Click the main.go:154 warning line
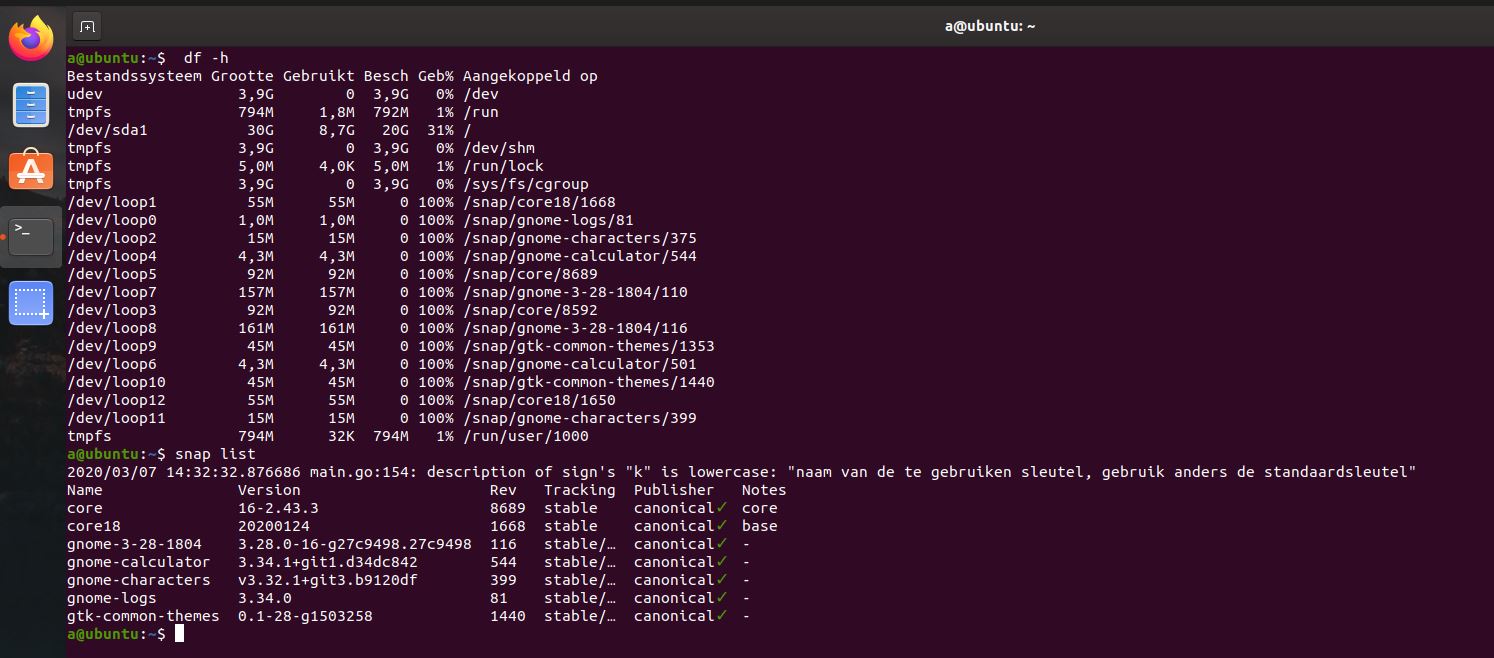The image size is (1494, 658). 741,472
